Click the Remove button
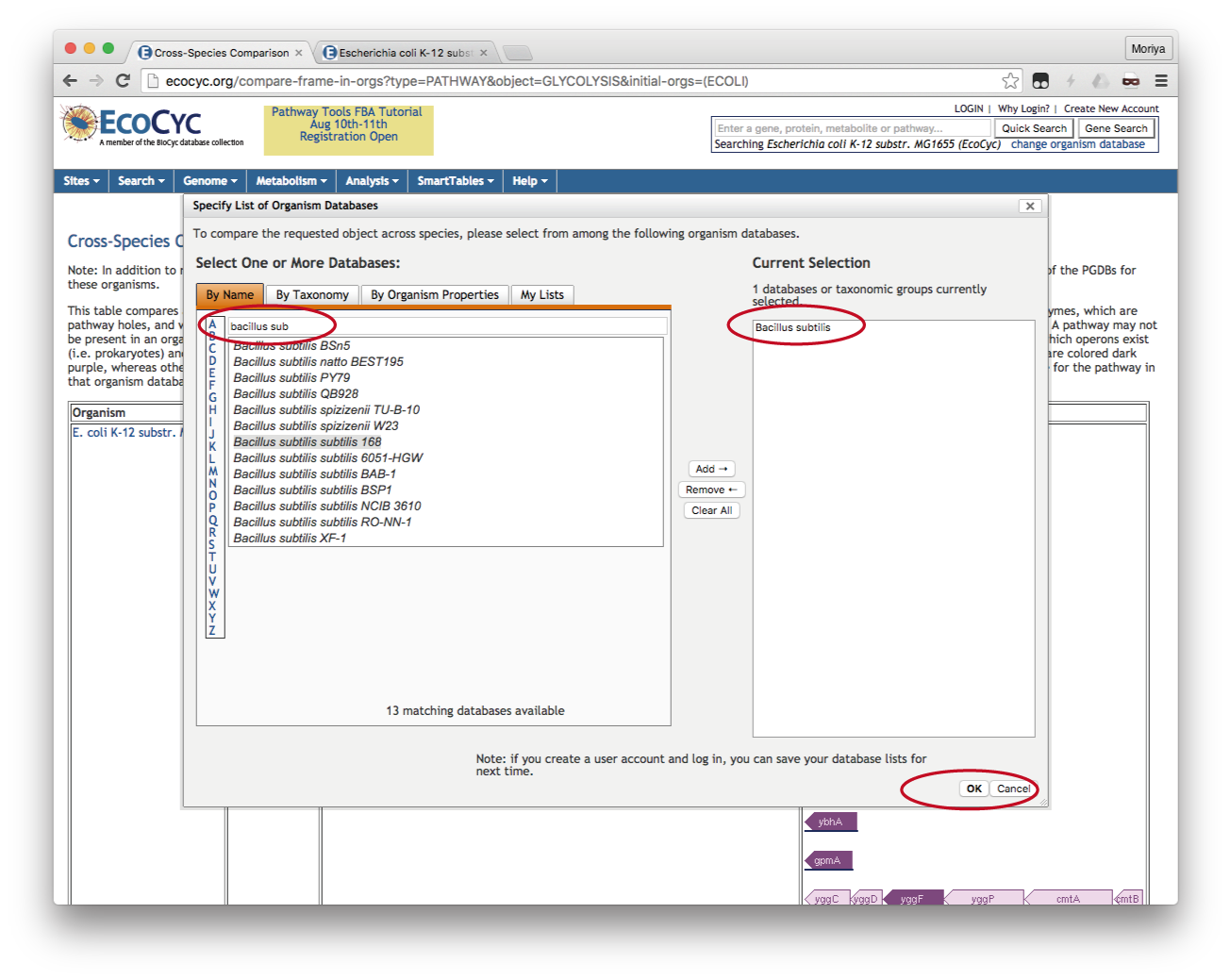Screen dimensions: 1230x980 (x=711, y=490)
